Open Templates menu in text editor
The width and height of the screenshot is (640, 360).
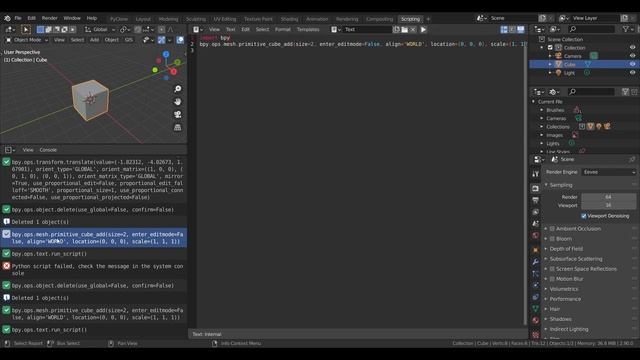[x=308, y=29]
